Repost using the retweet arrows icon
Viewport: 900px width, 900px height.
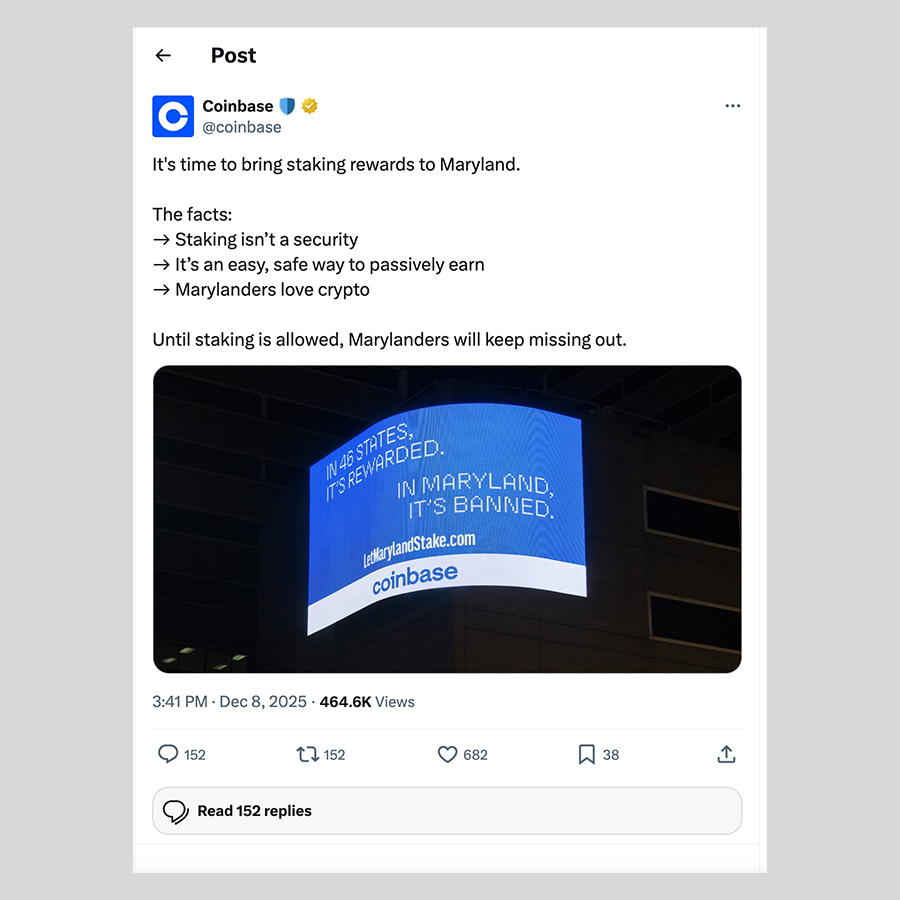(308, 754)
